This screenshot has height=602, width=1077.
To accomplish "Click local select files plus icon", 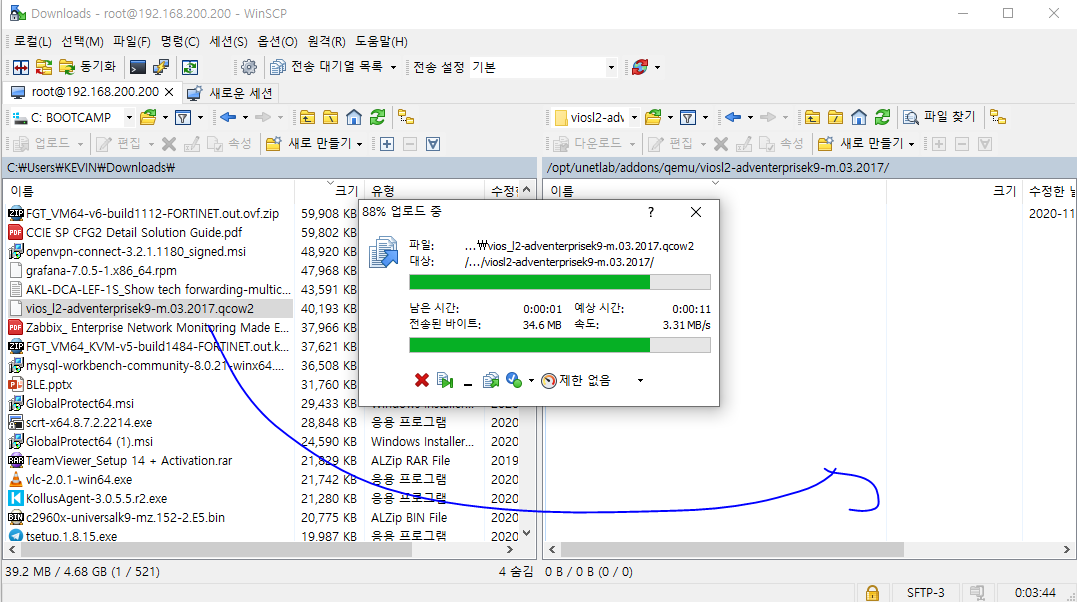I will (x=387, y=144).
